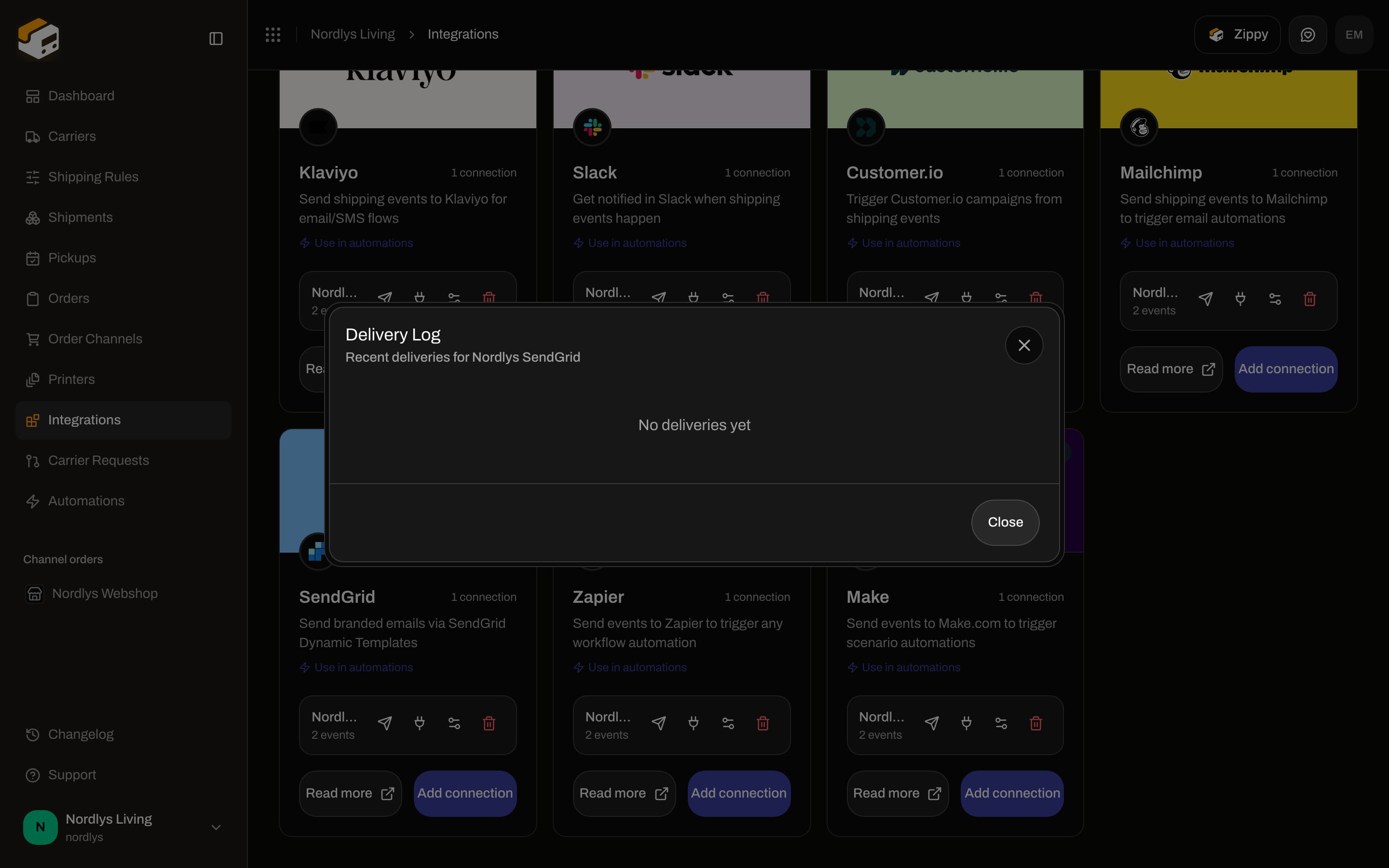Viewport: 1389px width, 868px height.
Task: Click plug icon on SendGrid connection
Action: [x=420, y=723]
